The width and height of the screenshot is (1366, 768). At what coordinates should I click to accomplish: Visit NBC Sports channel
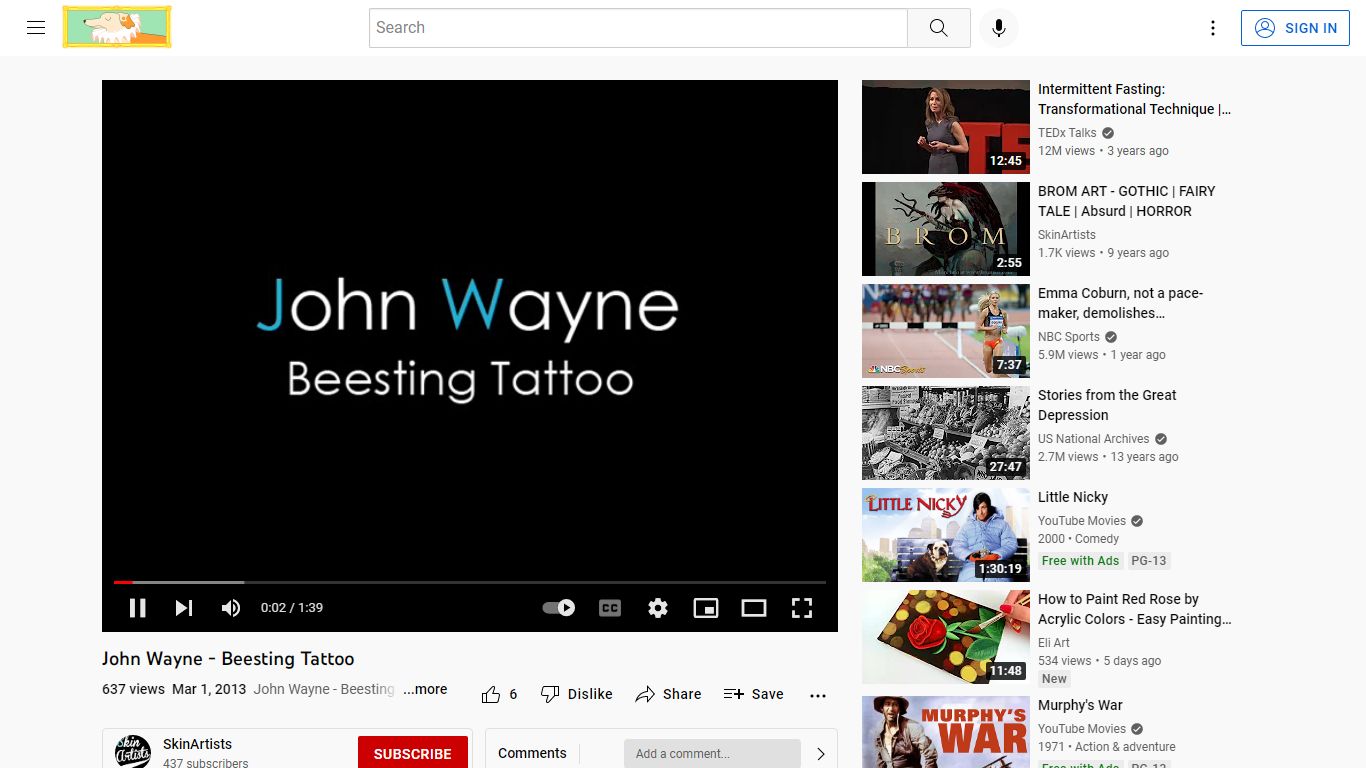[1069, 337]
